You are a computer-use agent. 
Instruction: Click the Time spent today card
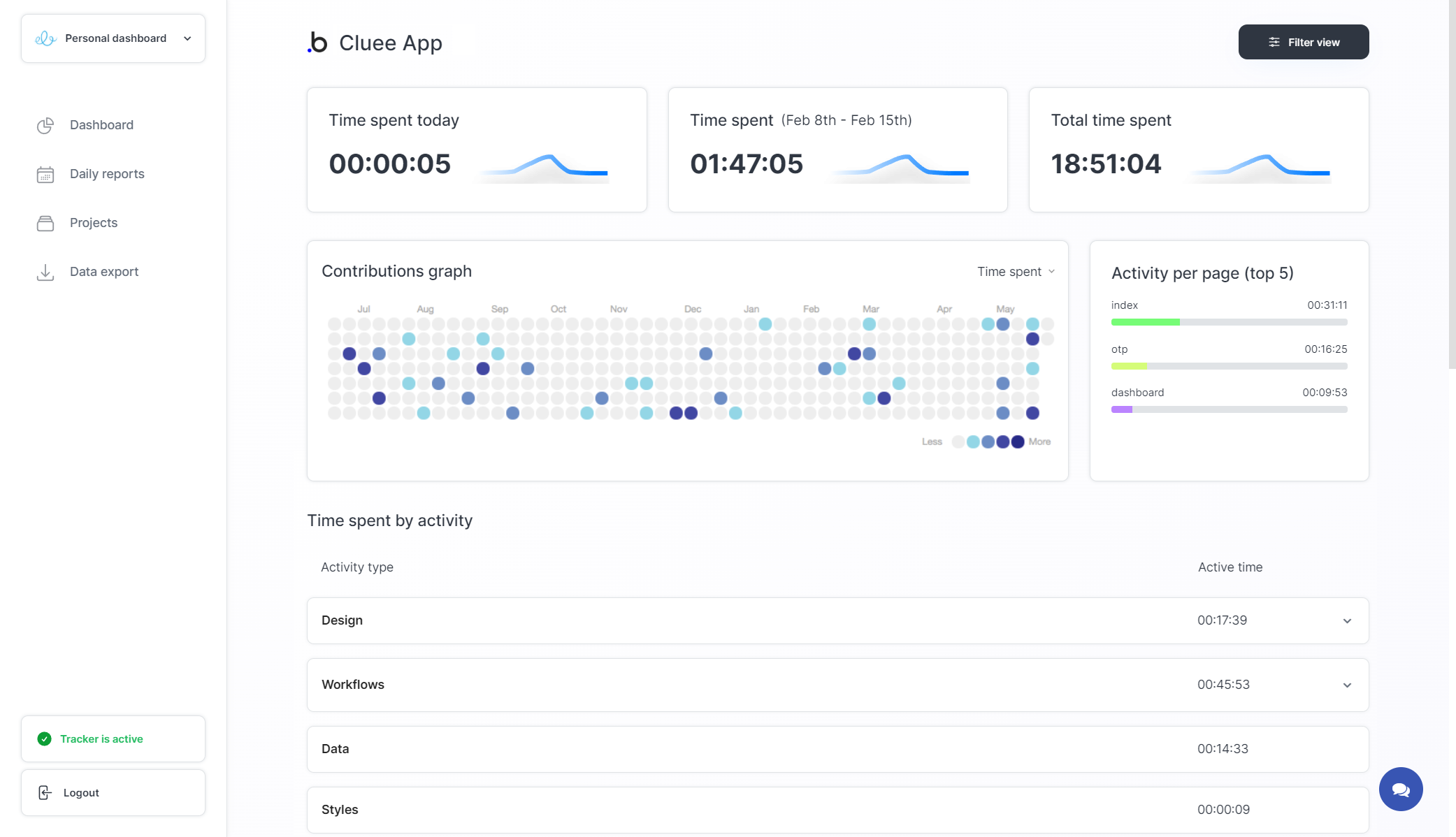tap(477, 150)
